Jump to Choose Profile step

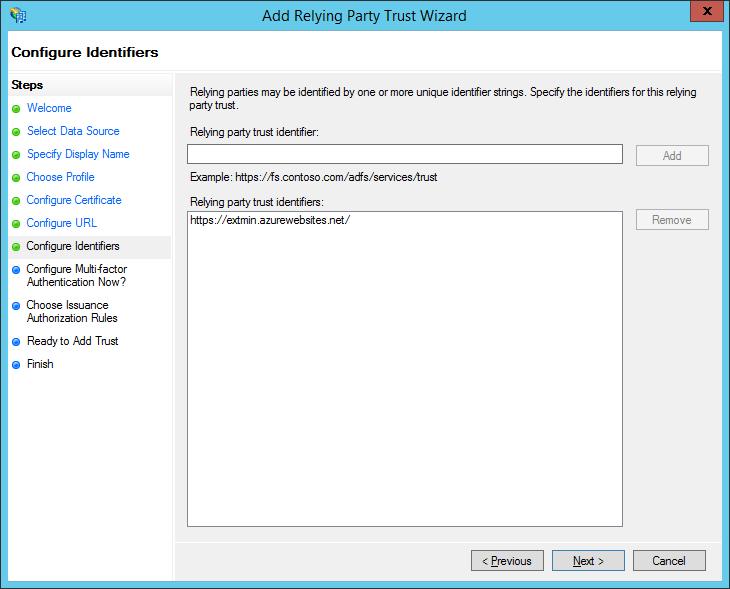pyautogui.click(x=60, y=177)
